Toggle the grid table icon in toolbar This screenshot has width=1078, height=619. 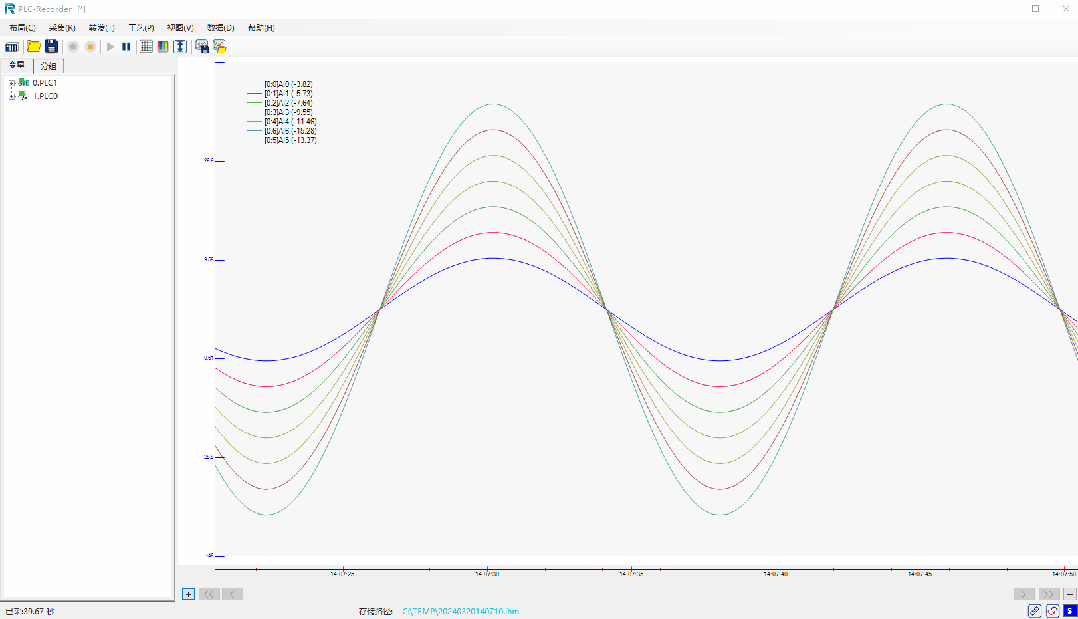[x=146, y=47]
